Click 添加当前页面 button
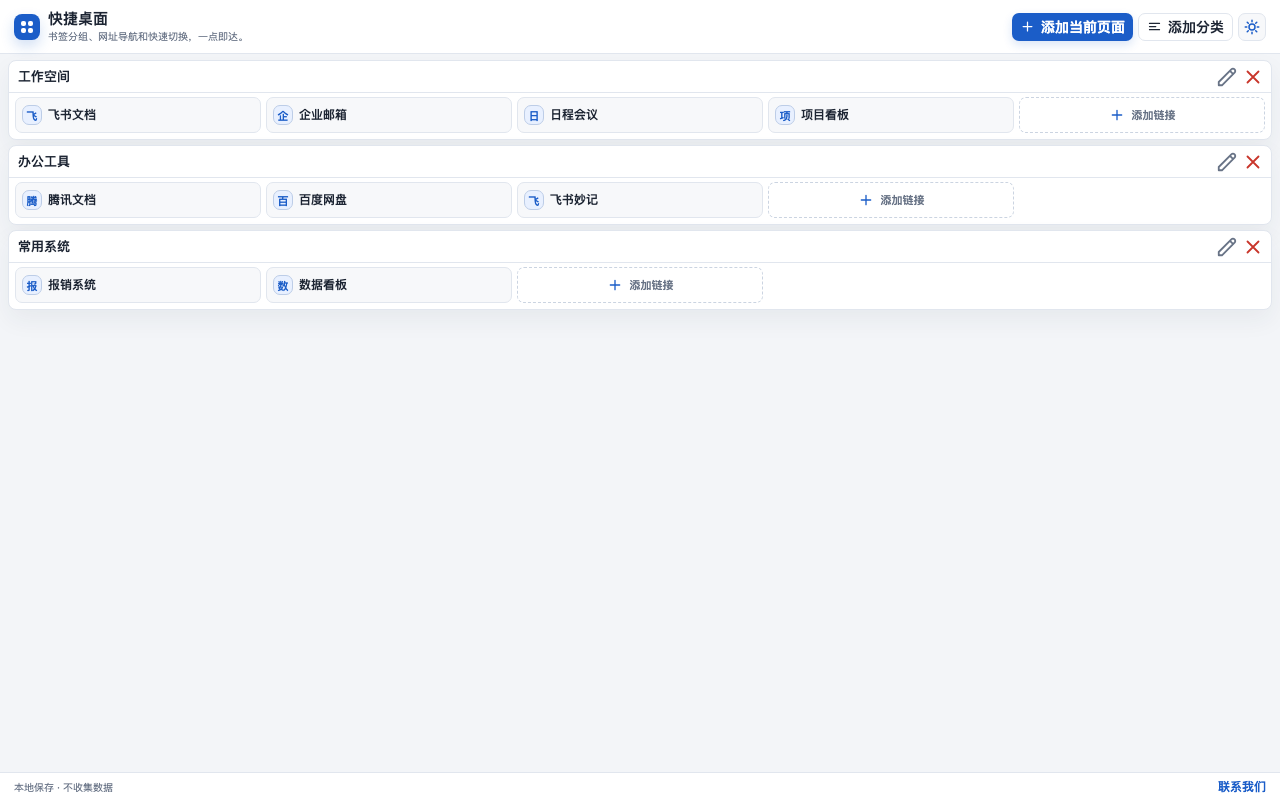This screenshot has height=800, width=1280. click(1072, 27)
